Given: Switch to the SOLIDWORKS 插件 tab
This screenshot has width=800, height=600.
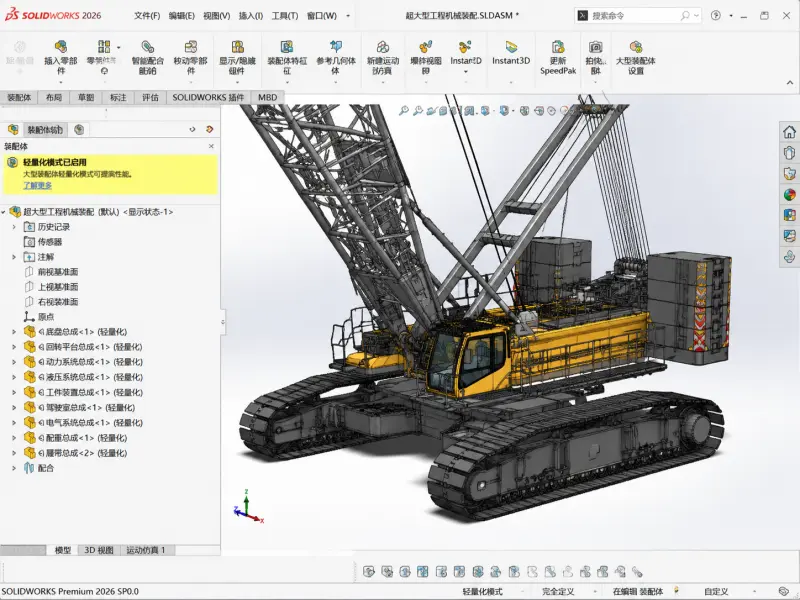Looking at the screenshot, I should (208, 97).
